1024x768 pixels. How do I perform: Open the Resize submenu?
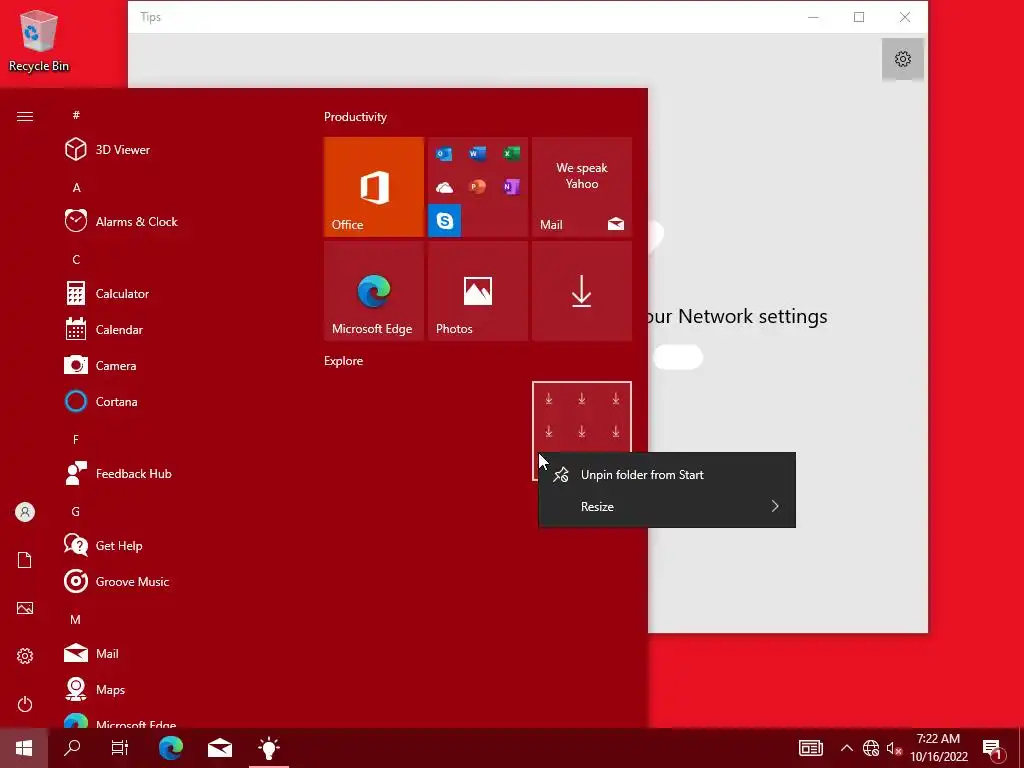click(x=667, y=506)
